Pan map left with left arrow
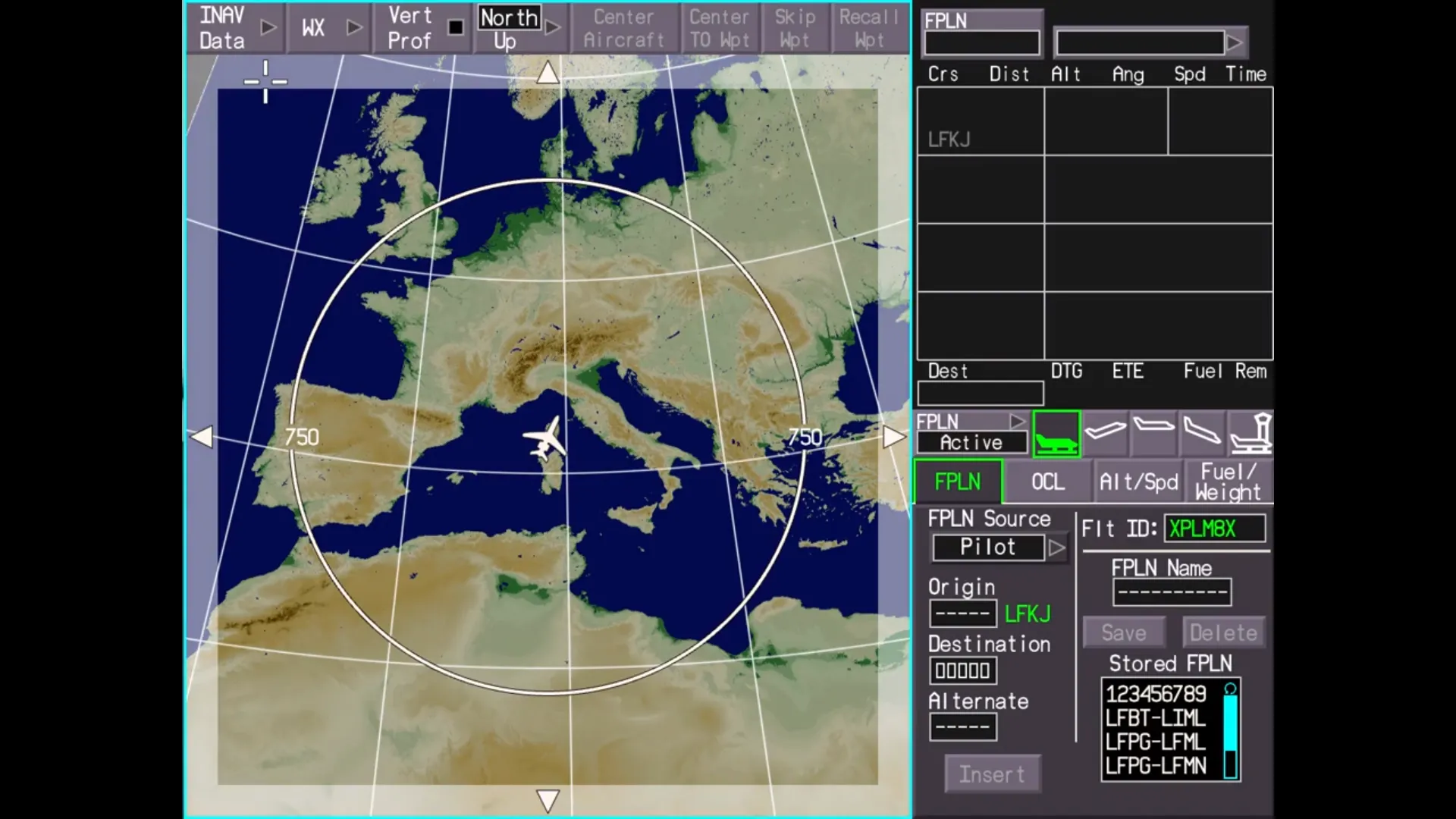Viewport: 1456px width, 819px height. click(x=202, y=437)
